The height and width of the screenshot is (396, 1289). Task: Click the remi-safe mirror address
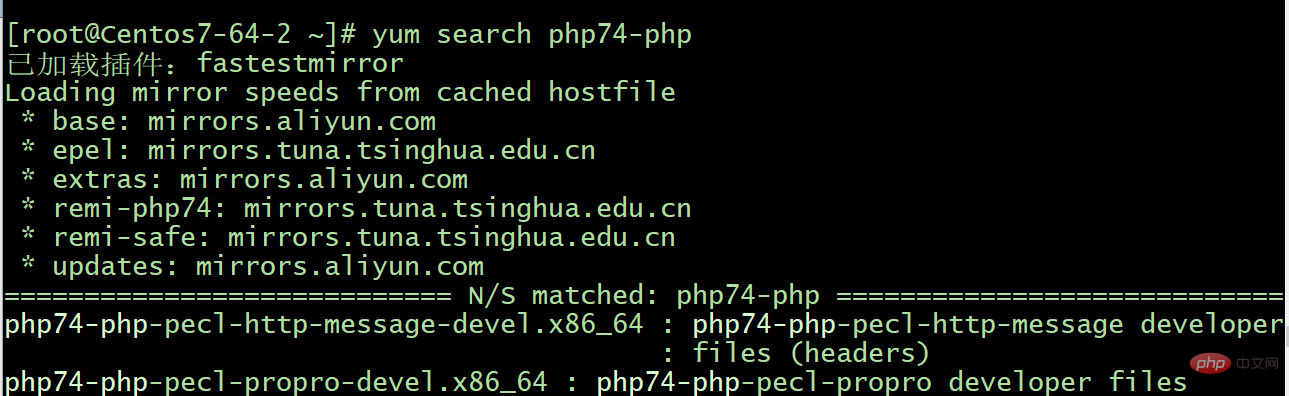[x=452, y=238]
